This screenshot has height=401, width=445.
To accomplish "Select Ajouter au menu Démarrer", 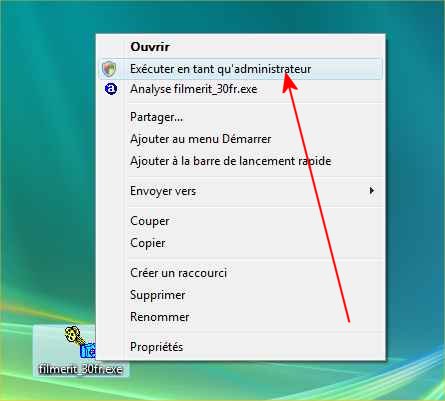I will pos(200,139).
